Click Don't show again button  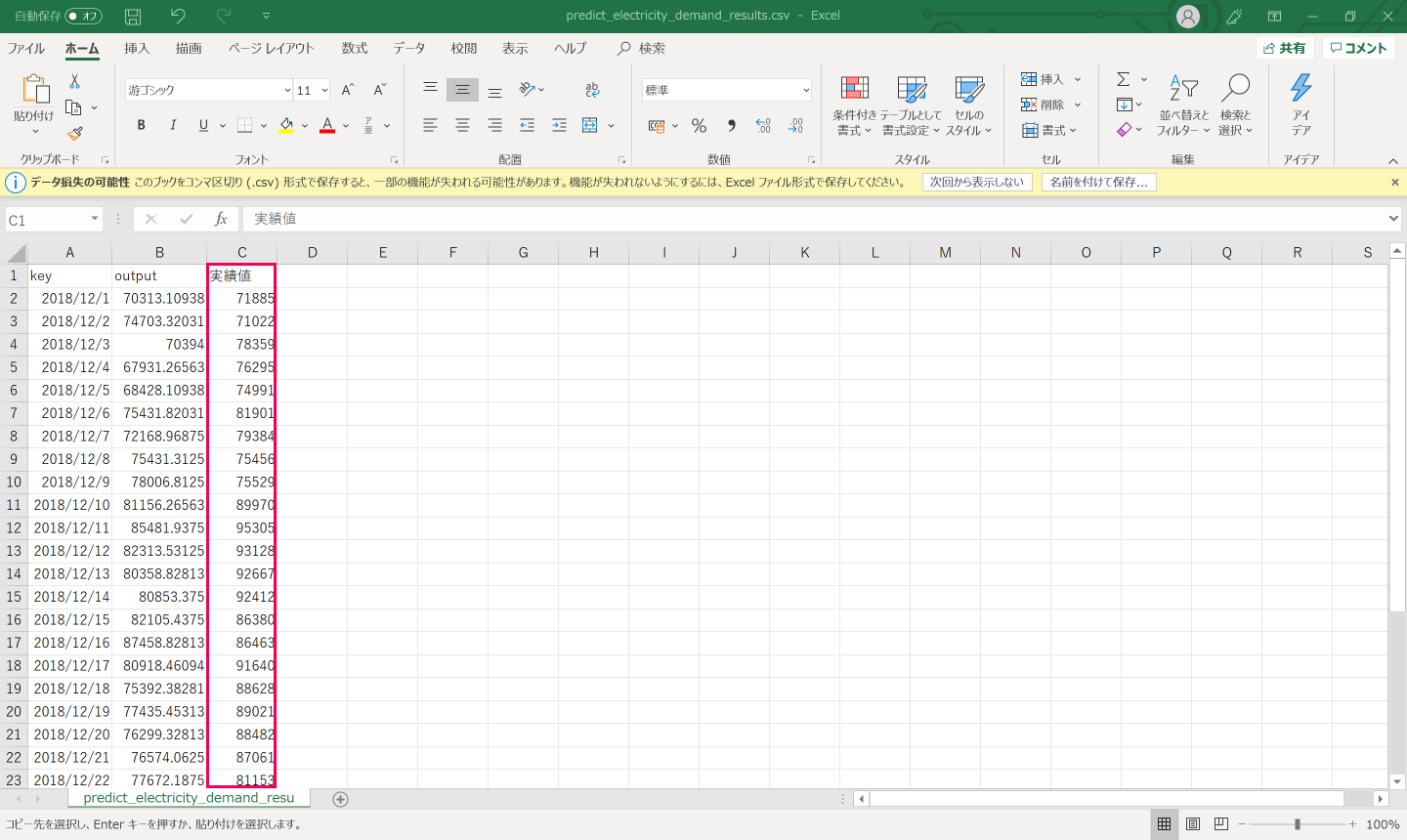[977, 182]
